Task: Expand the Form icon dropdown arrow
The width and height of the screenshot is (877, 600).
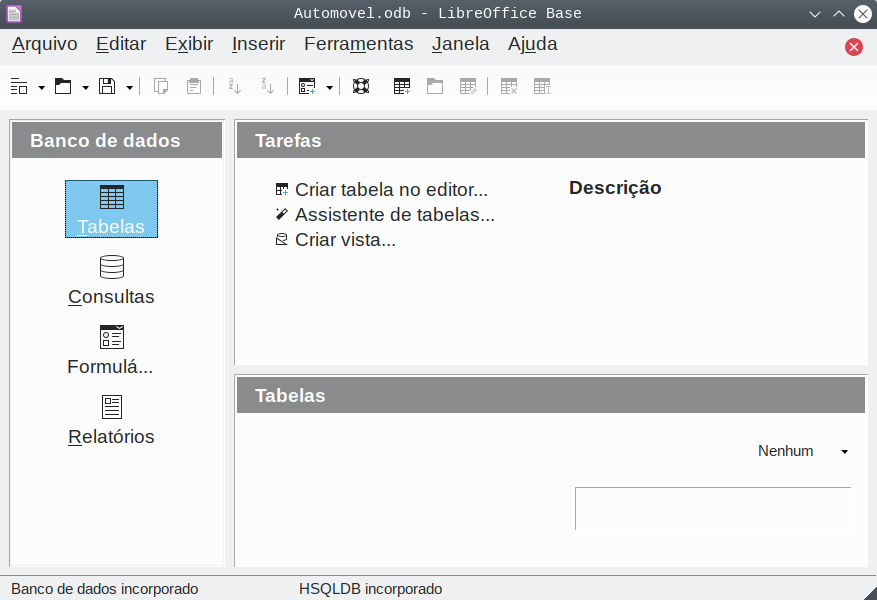Action: (329, 88)
